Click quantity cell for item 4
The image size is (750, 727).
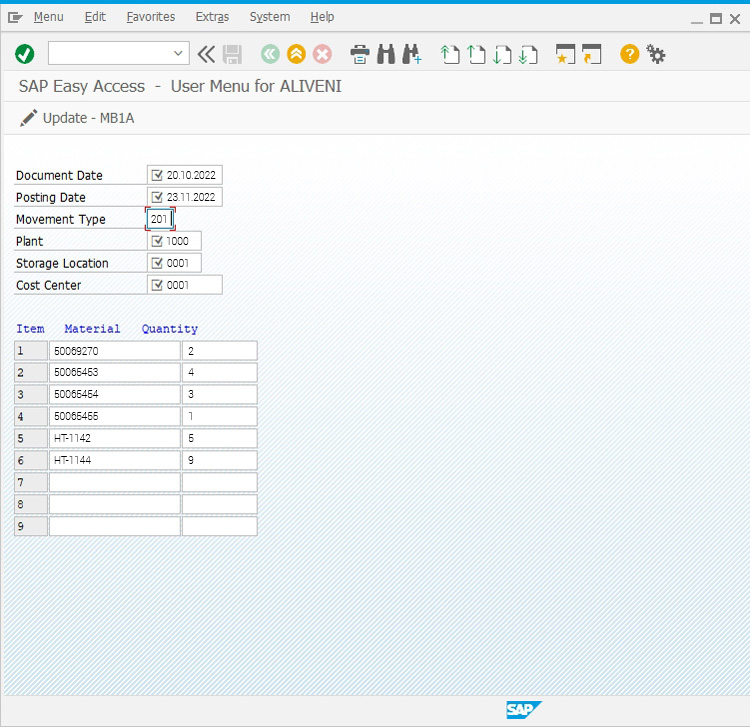click(x=220, y=416)
